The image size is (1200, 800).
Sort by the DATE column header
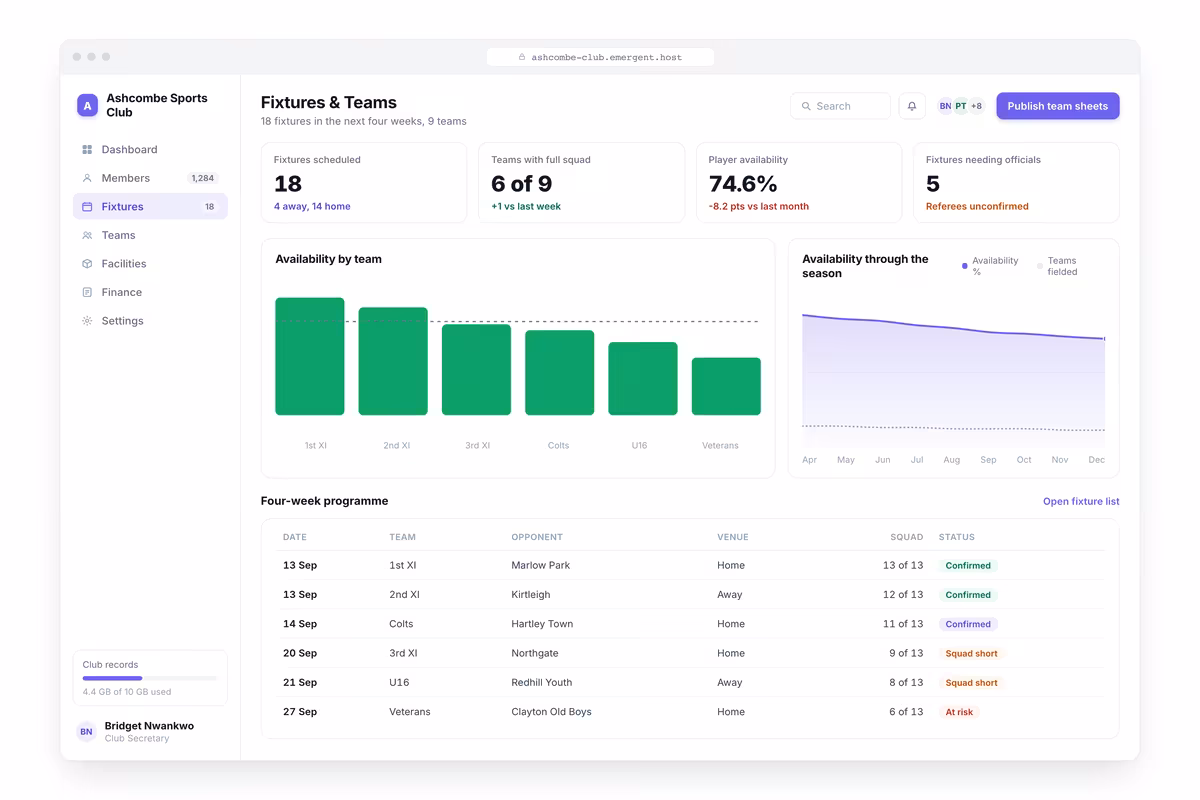(x=295, y=537)
